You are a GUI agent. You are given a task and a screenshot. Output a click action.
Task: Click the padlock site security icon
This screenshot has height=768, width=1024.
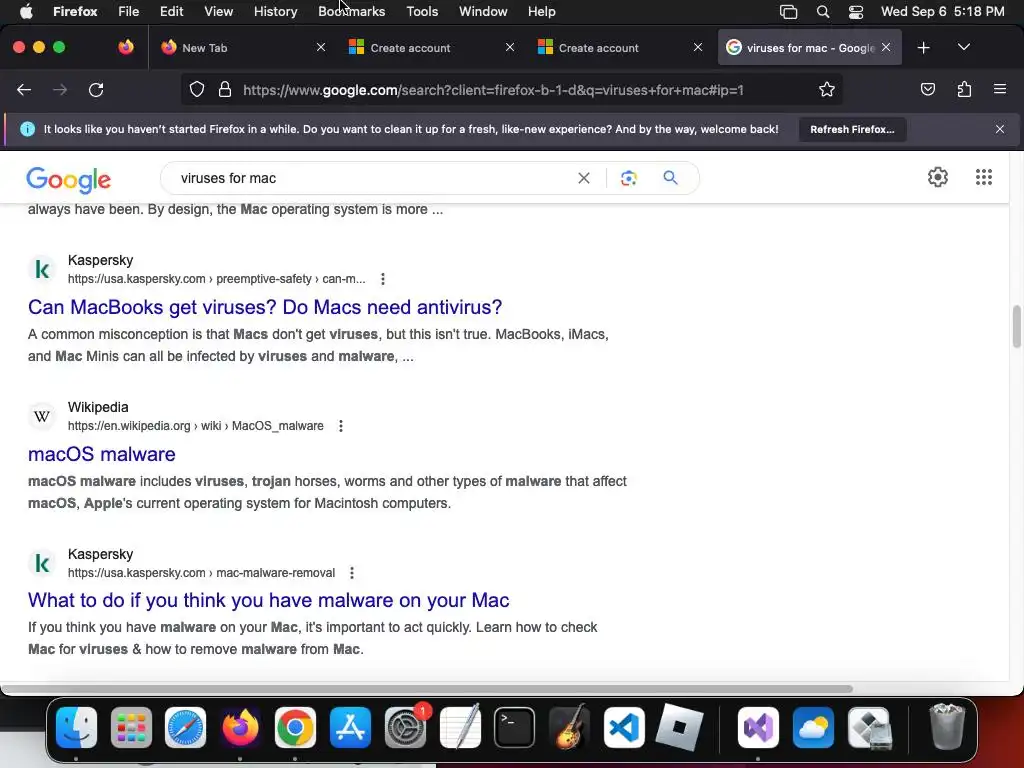[225, 89]
